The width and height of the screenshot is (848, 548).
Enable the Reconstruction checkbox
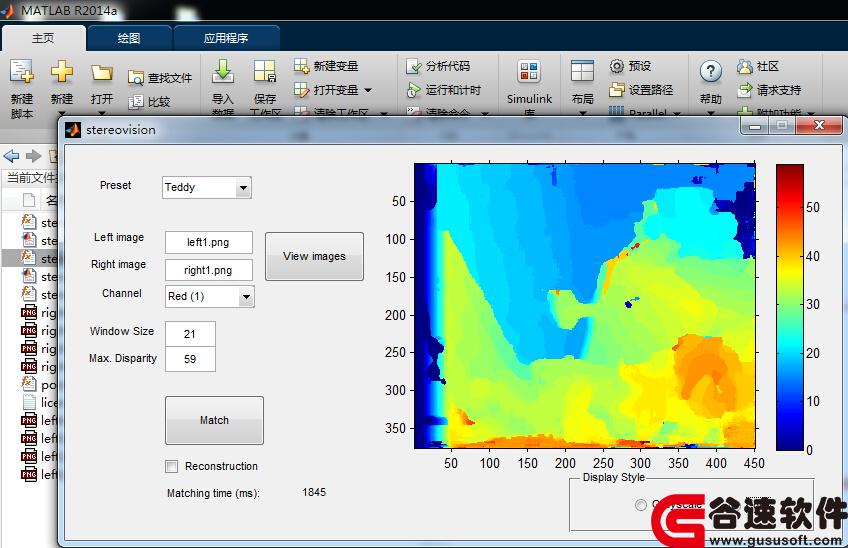click(x=171, y=466)
